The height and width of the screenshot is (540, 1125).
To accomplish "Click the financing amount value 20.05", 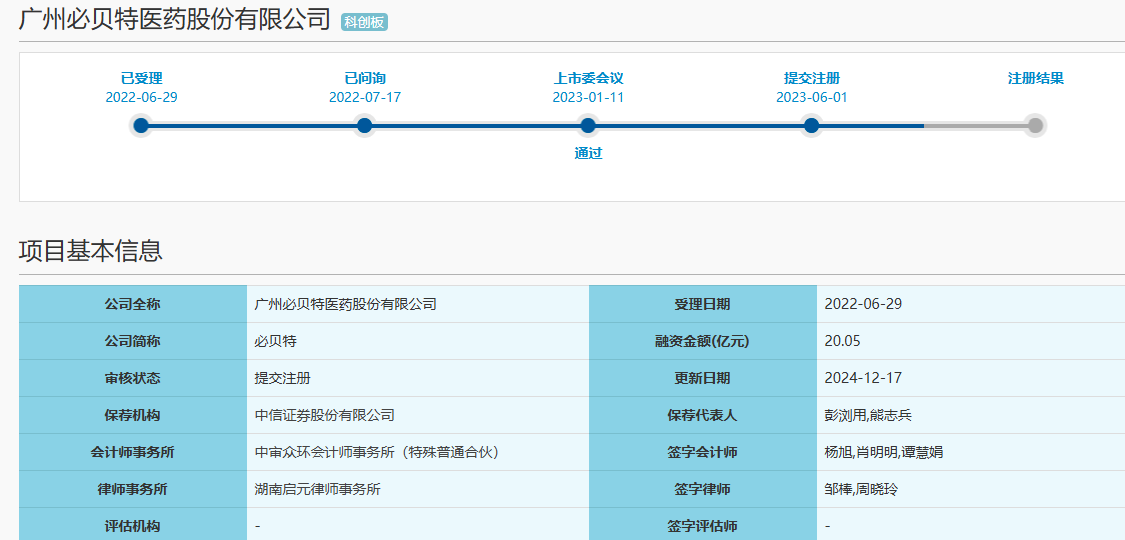I will pos(842,341).
